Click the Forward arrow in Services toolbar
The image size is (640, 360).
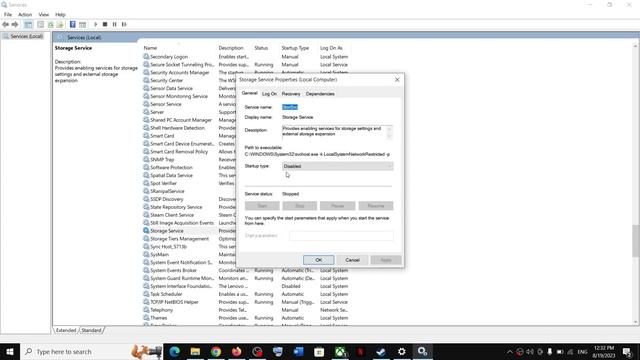click(15, 24)
